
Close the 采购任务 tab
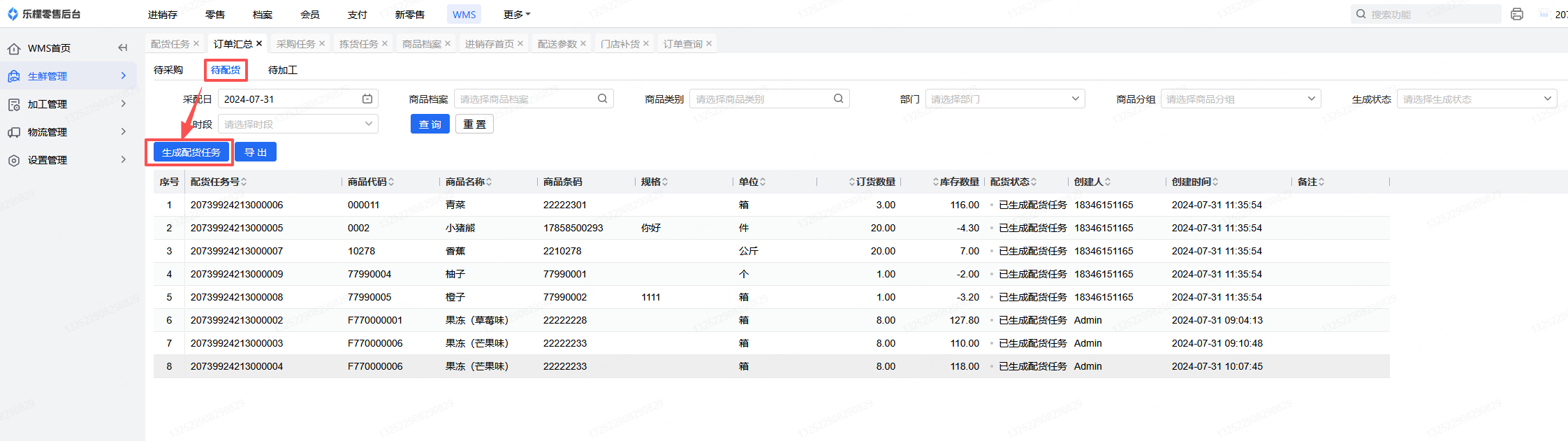[x=322, y=43]
